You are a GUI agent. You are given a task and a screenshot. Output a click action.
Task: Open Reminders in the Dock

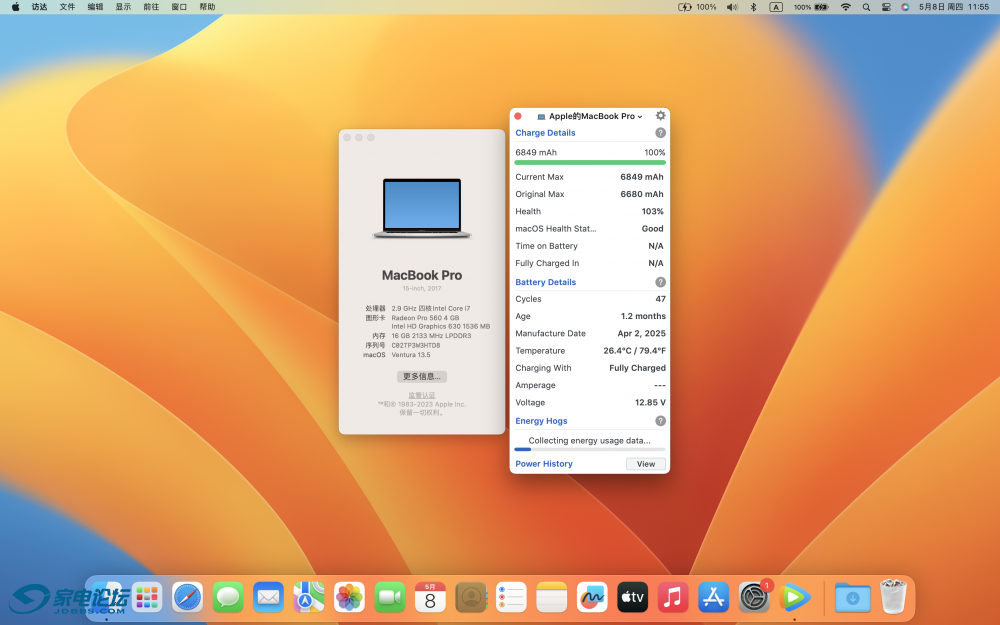click(511, 598)
